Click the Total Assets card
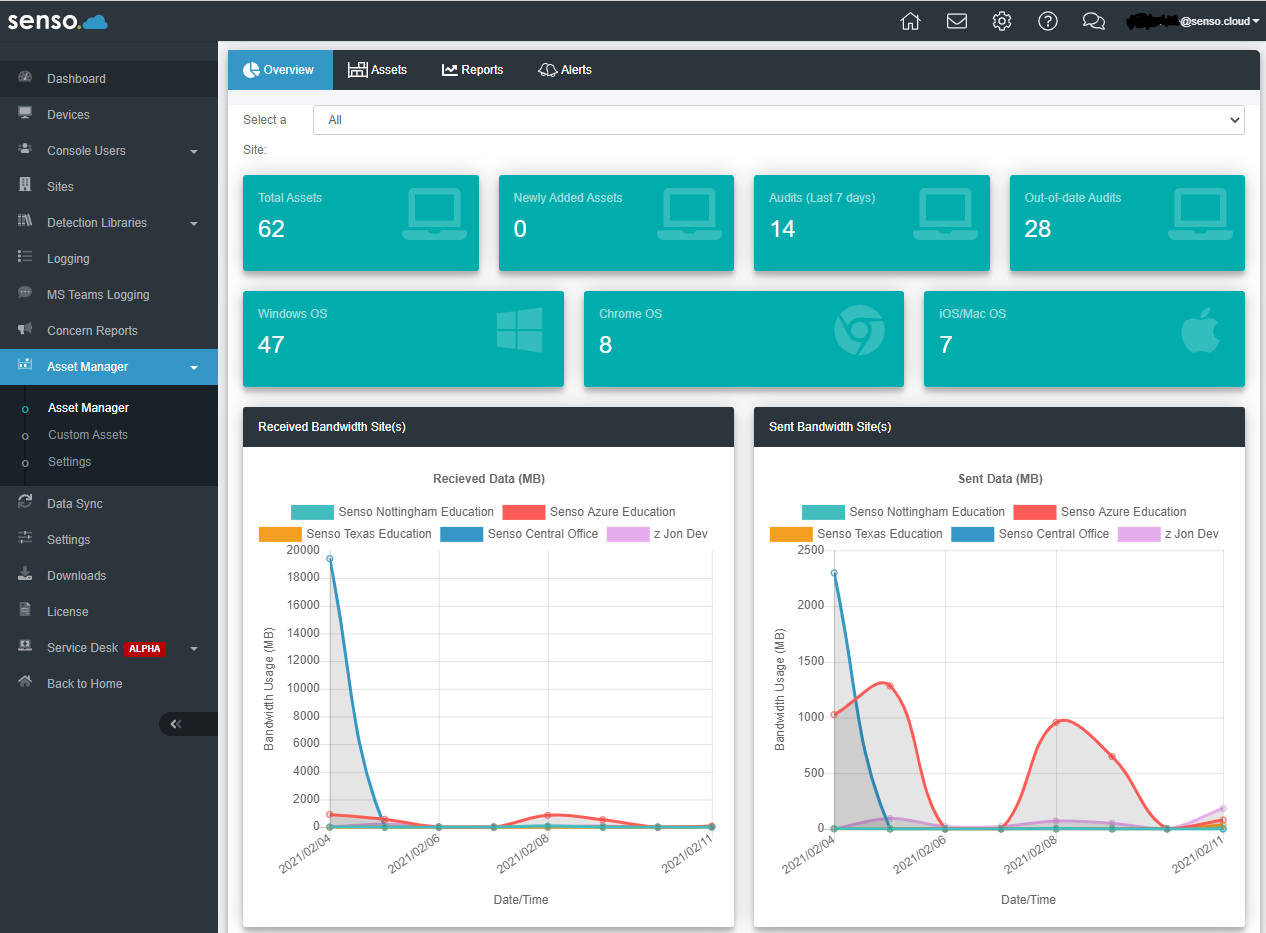This screenshot has height=933, width=1266. [x=361, y=223]
